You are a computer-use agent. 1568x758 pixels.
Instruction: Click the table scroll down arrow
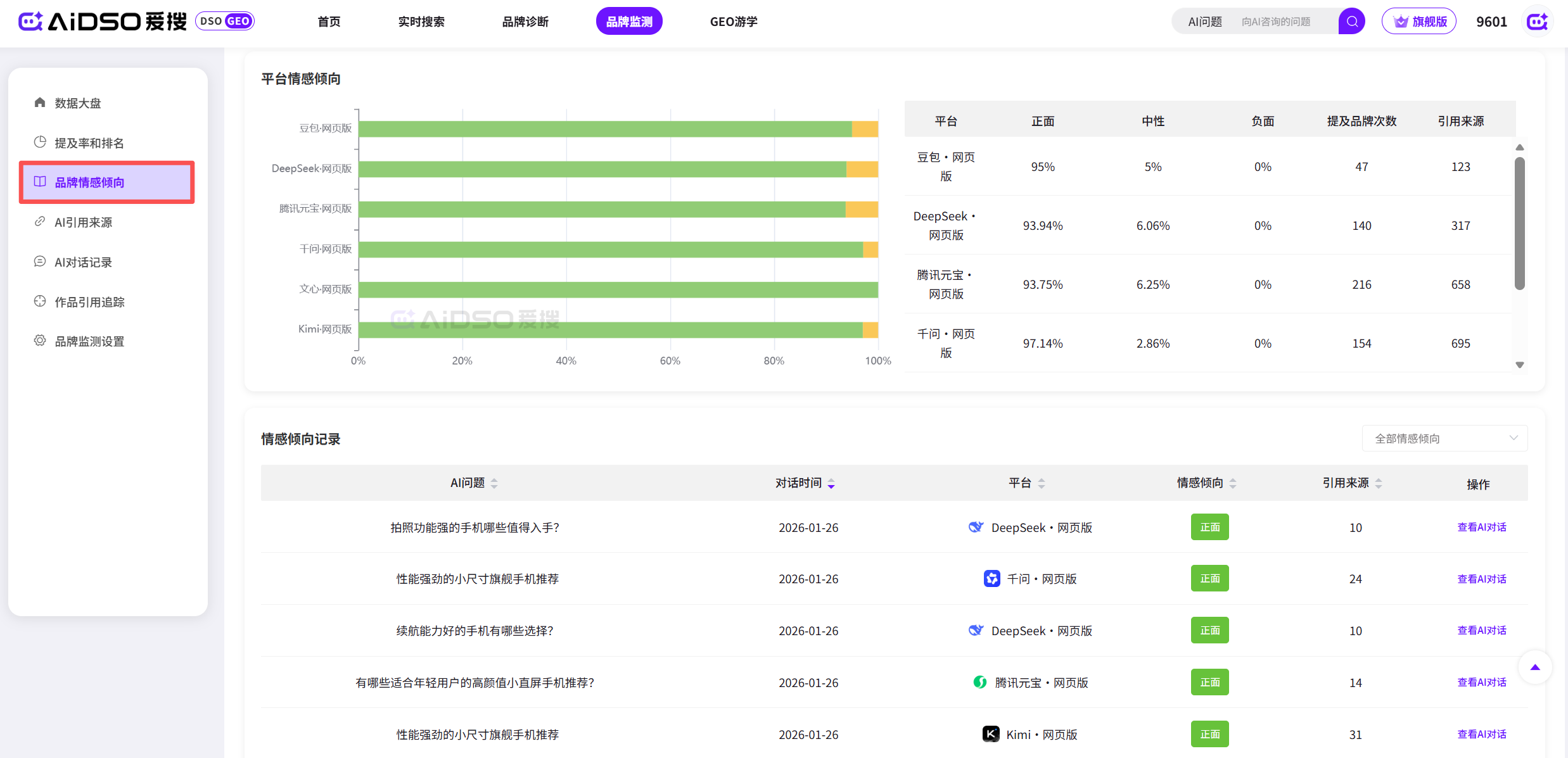click(x=1519, y=365)
